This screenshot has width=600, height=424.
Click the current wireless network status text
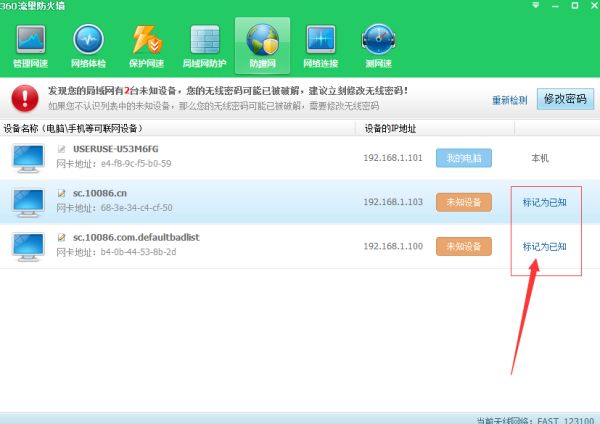[535, 420]
